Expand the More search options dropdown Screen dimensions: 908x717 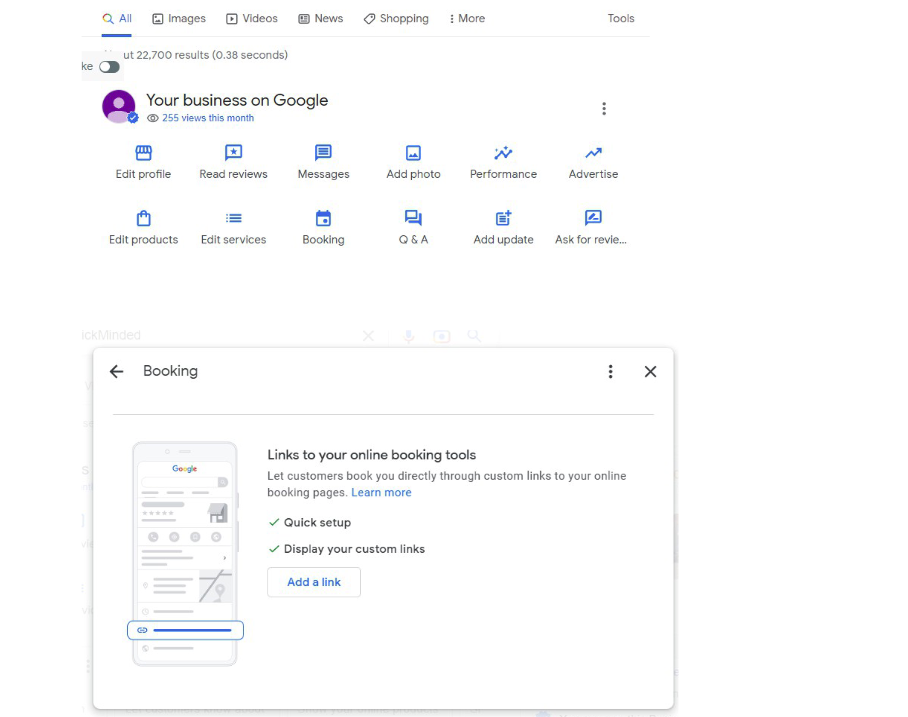(x=466, y=18)
